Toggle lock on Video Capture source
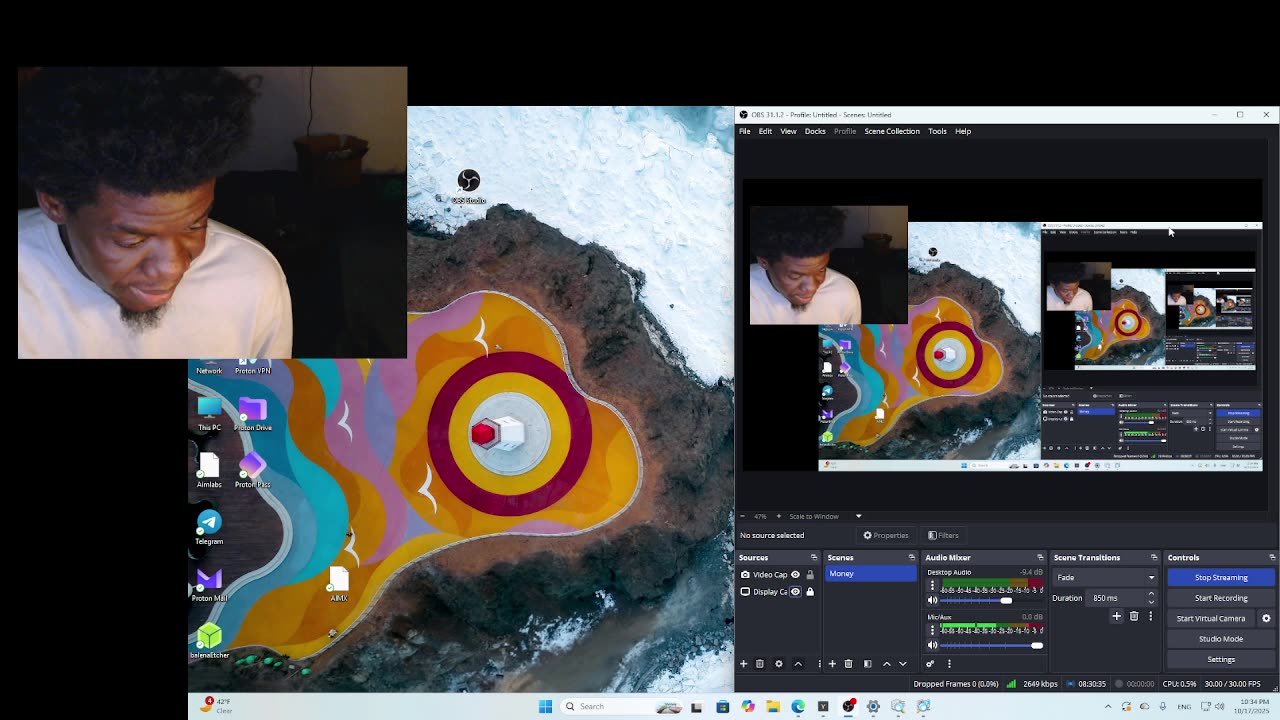This screenshot has height=720, width=1280. 810,575
